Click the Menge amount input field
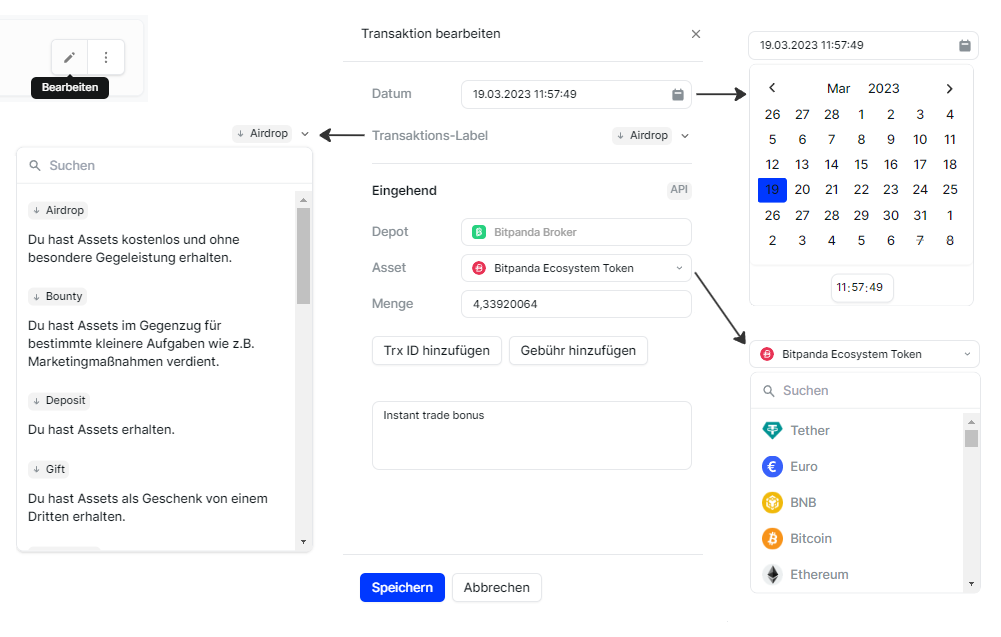This screenshot has width=1001, height=637. click(x=576, y=304)
